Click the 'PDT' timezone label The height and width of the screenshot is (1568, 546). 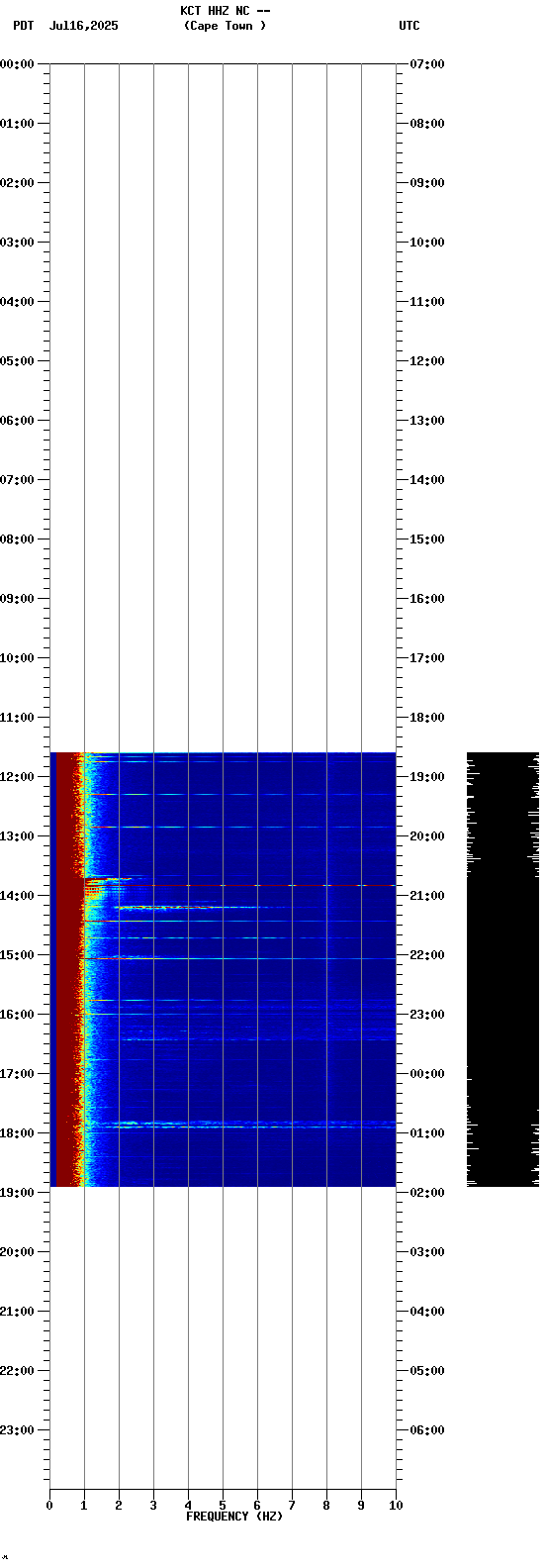pyautogui.click(x=23, y=26)
